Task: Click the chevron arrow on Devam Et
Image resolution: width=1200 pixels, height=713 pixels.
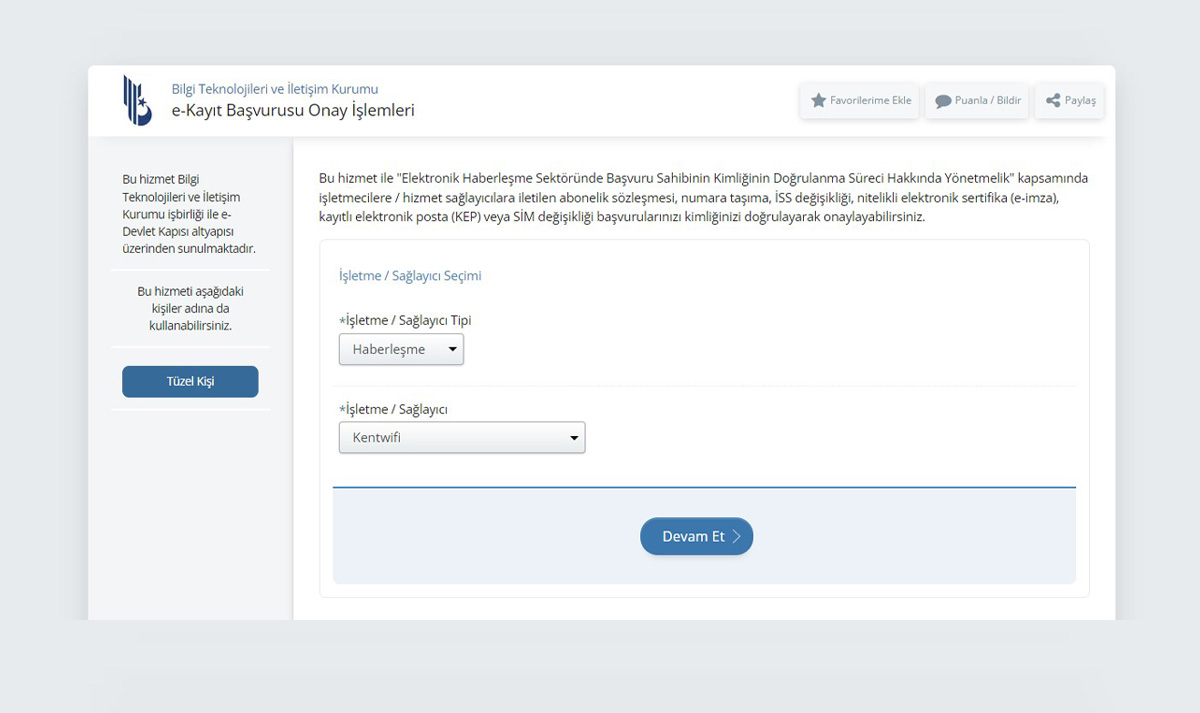Action: click(737, 537)
